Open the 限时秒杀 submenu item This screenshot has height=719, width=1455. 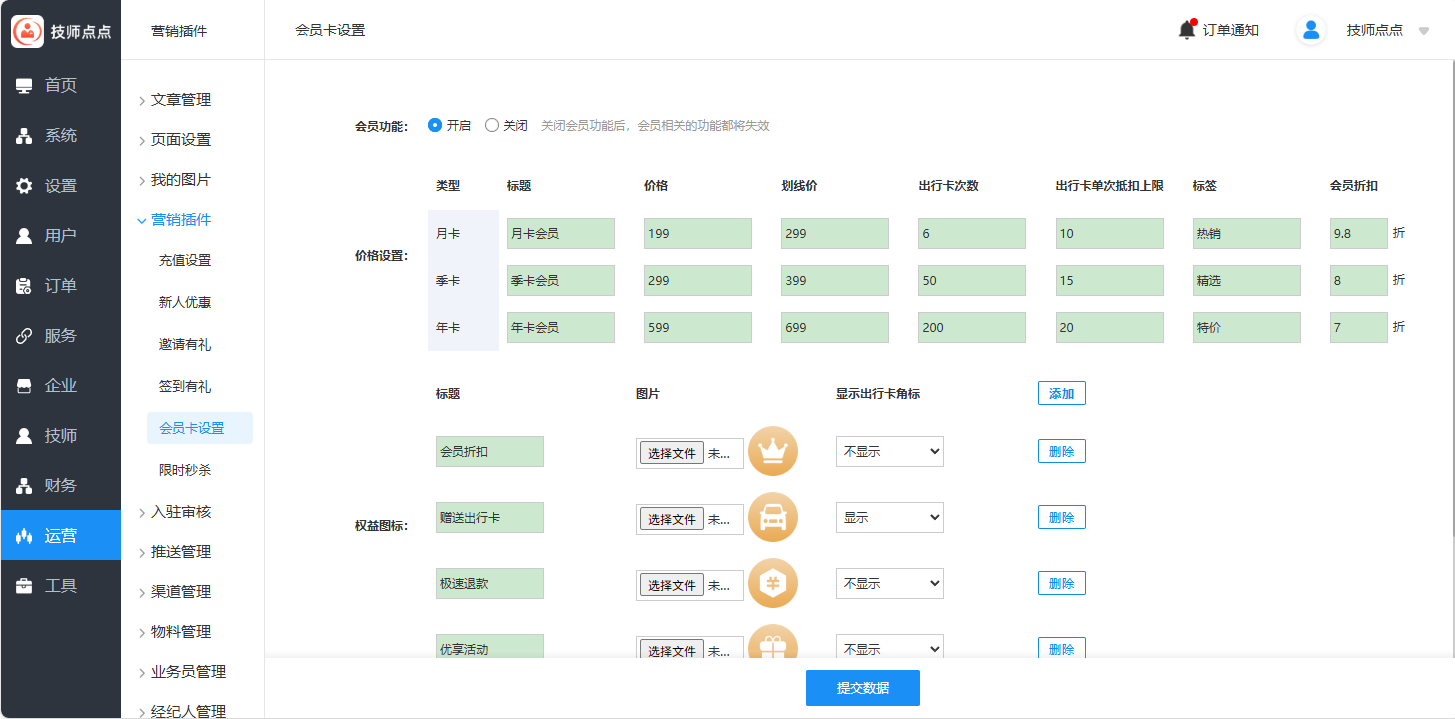pos(185,470)
